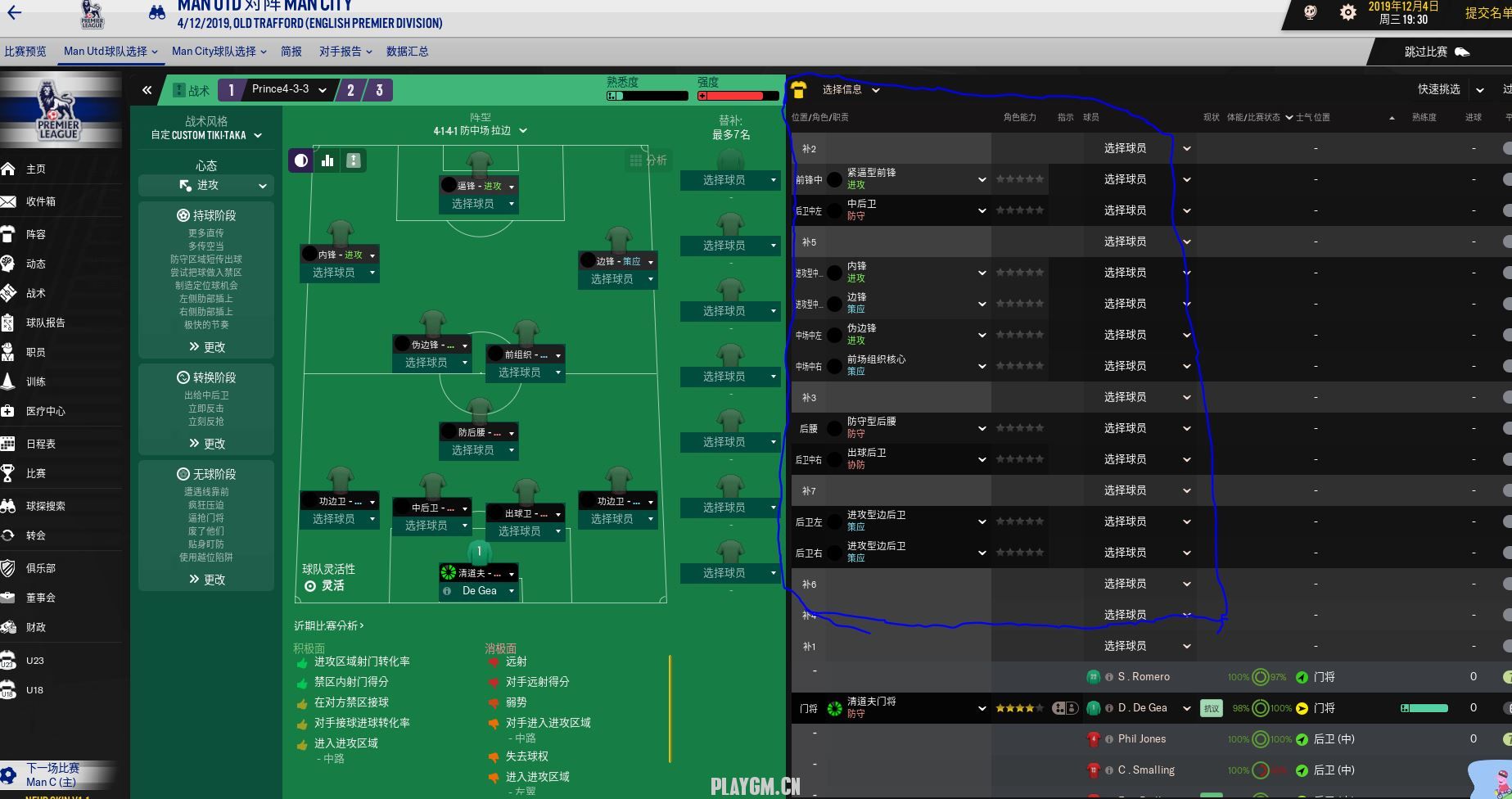Open 选择球员 dropdown for the striker position
The image size is (1512, 799).
(479, 204)
